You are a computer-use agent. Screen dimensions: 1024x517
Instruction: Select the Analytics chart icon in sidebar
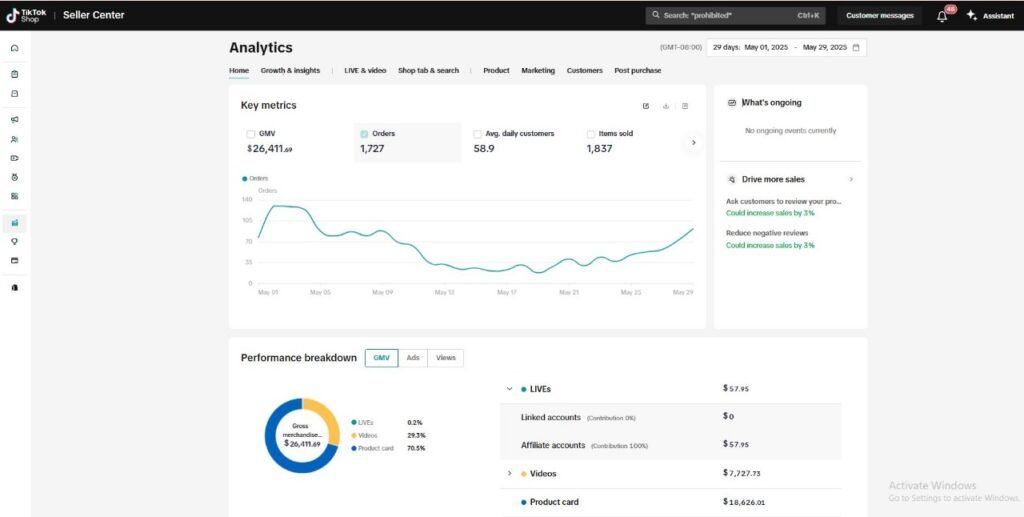click(x=15, y=223)
